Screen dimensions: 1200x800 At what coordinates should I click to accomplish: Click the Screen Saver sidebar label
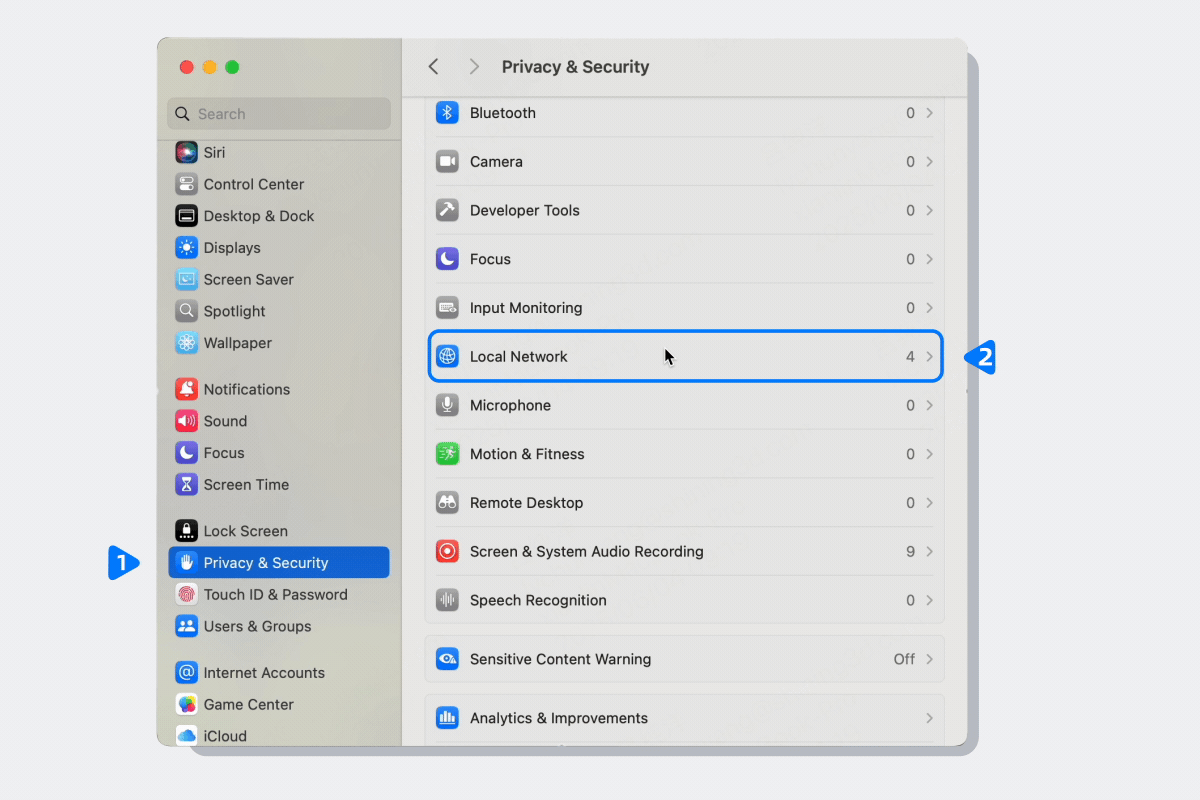coord(249,280)
